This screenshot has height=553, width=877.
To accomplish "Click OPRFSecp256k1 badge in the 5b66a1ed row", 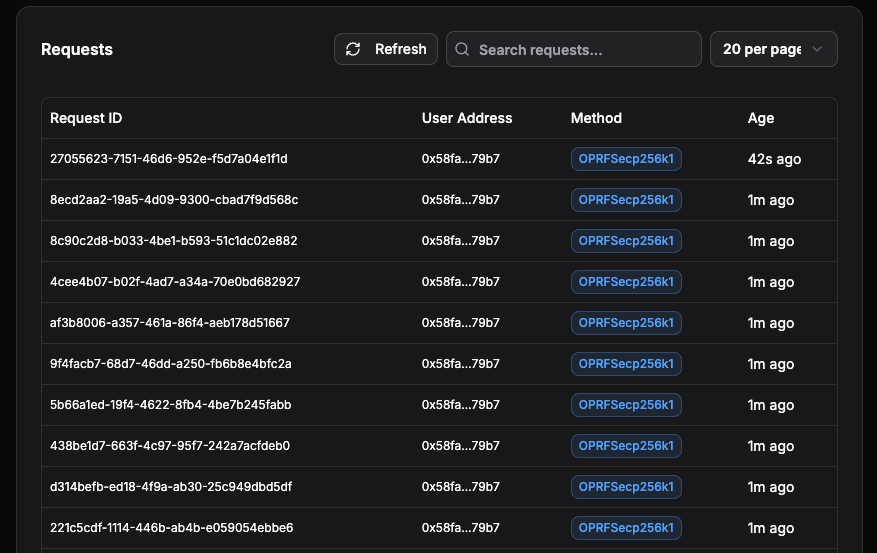I will 626,405.
